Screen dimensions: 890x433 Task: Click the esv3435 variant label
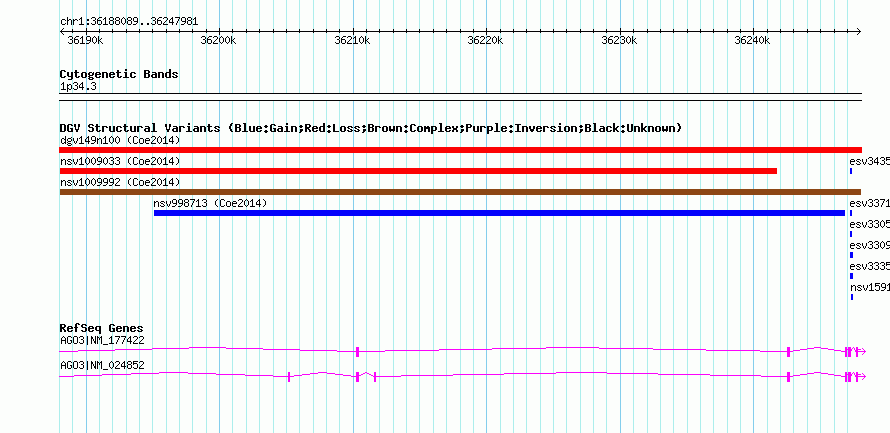click(x=869, y=162)
